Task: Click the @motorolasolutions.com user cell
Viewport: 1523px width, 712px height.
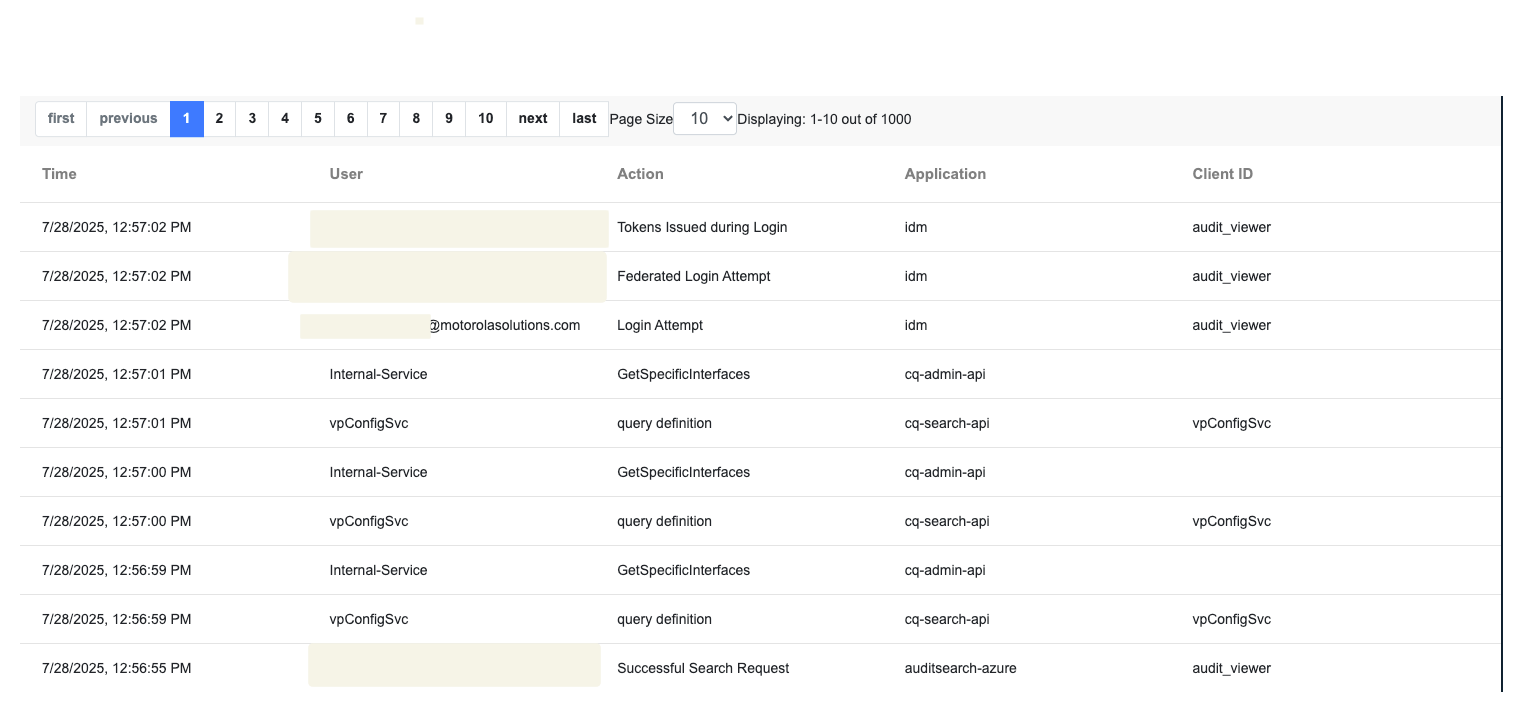Action: [x=505, y=325]
